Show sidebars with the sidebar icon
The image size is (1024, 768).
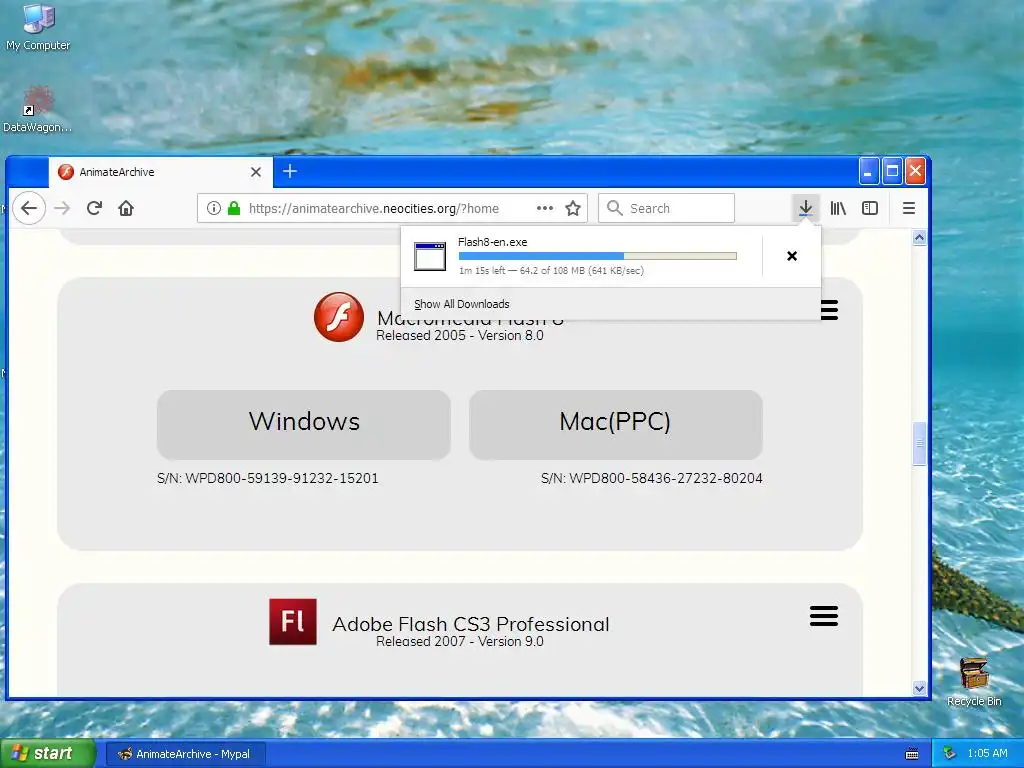870,208
